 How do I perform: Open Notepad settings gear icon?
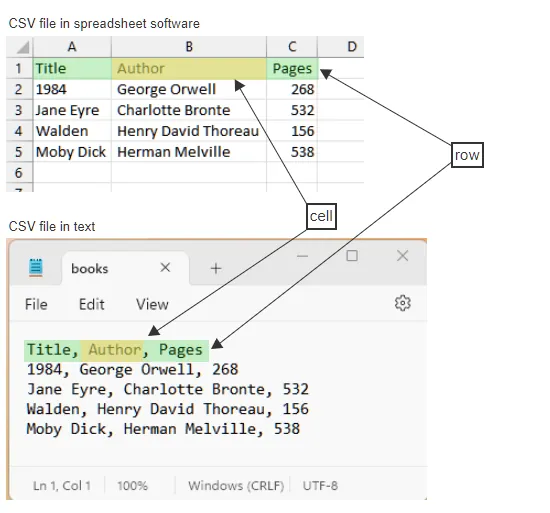coord(403,303)
